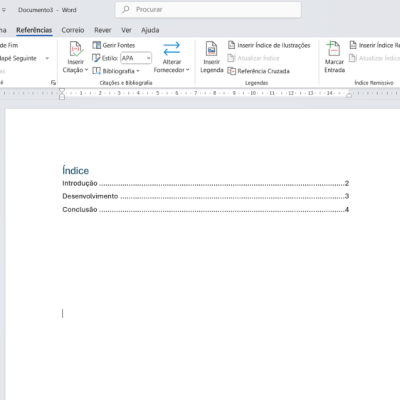Open the Estilo APA combo box
The width and height of the screenshot is (400, 400).
coord(136,58)
